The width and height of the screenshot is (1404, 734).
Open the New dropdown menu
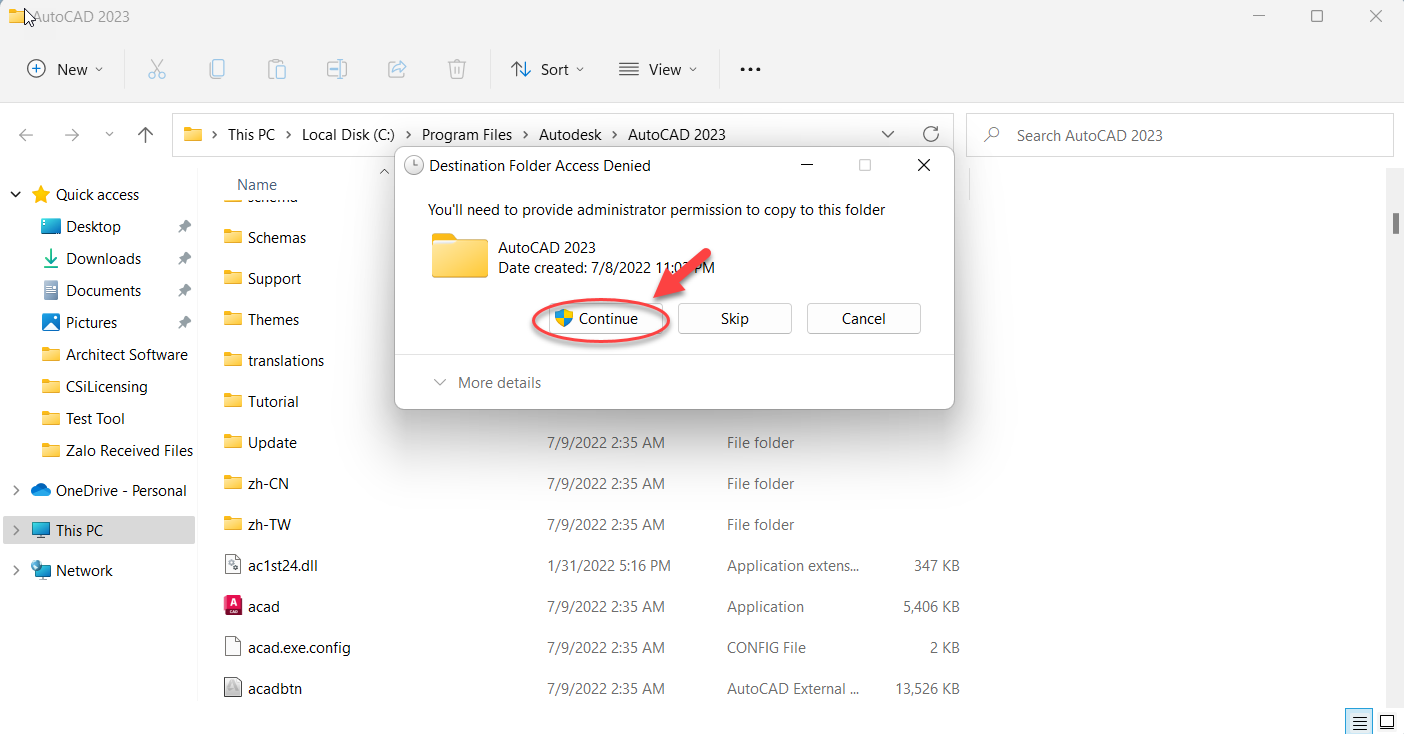pyautogui.click(x=65, y=69)
